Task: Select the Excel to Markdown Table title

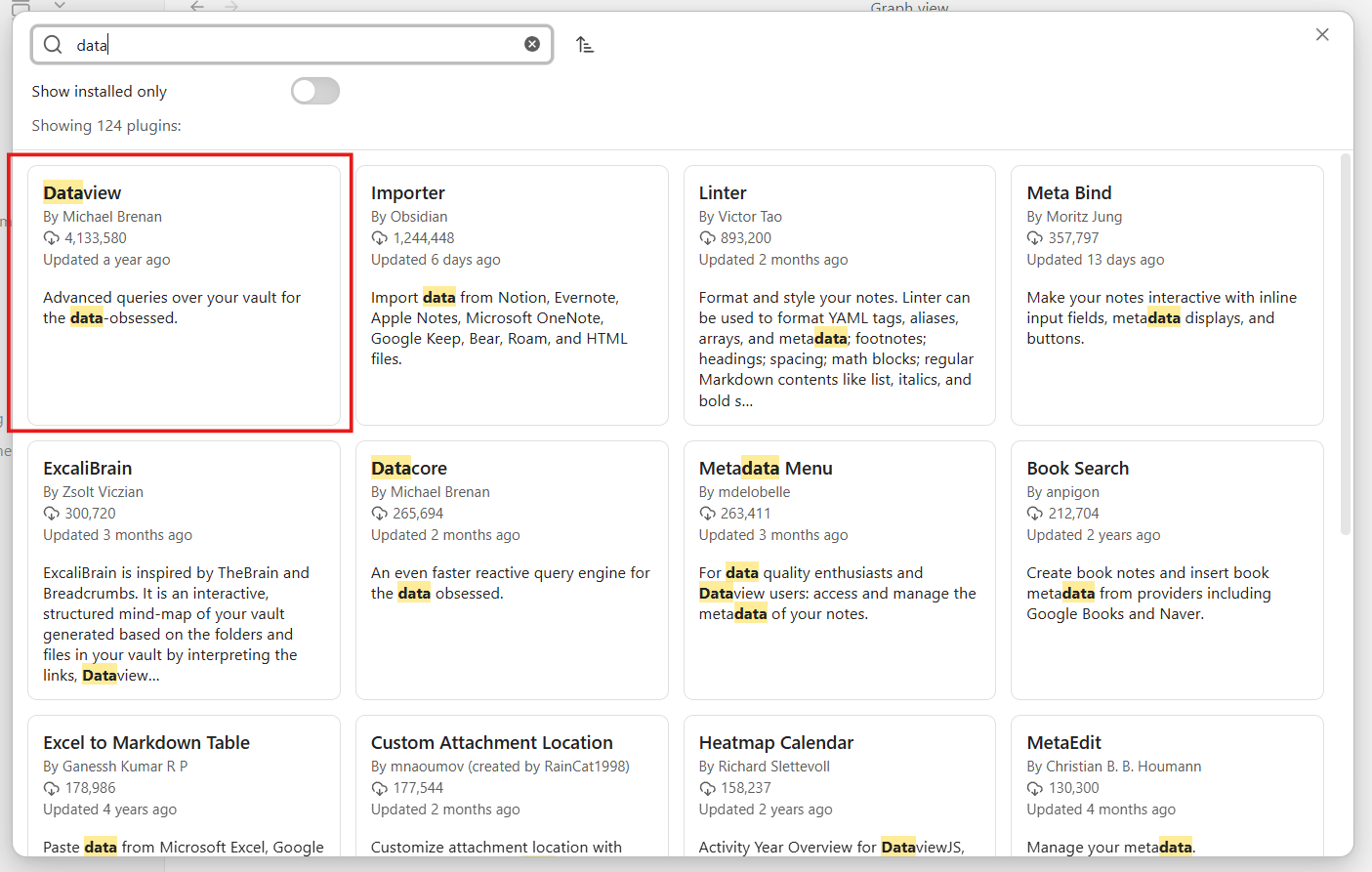Action: (146, 743)
